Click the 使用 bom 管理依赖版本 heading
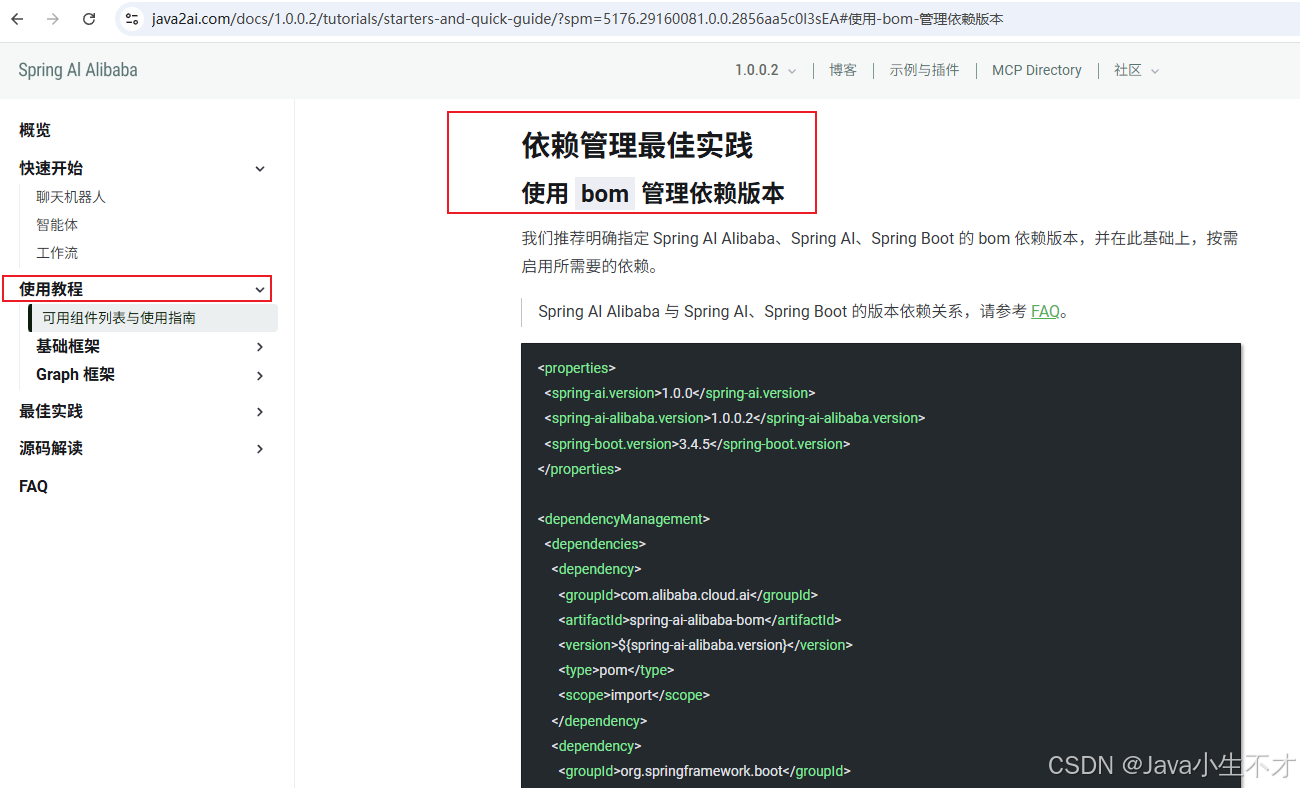Screen dimensions: 1300x788 click(x=653, y=193)
